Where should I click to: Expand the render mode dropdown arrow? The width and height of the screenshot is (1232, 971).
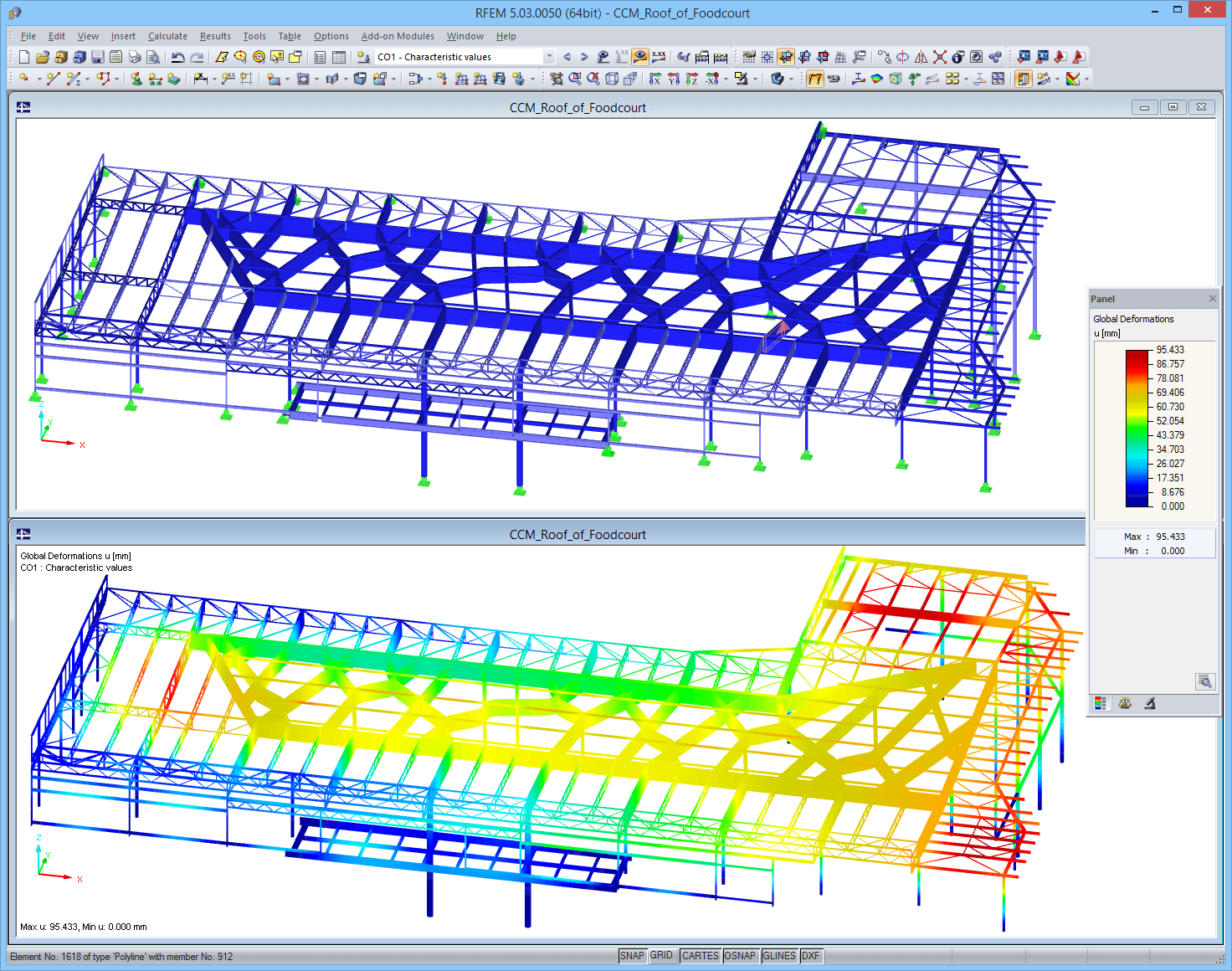pos(790,79)
